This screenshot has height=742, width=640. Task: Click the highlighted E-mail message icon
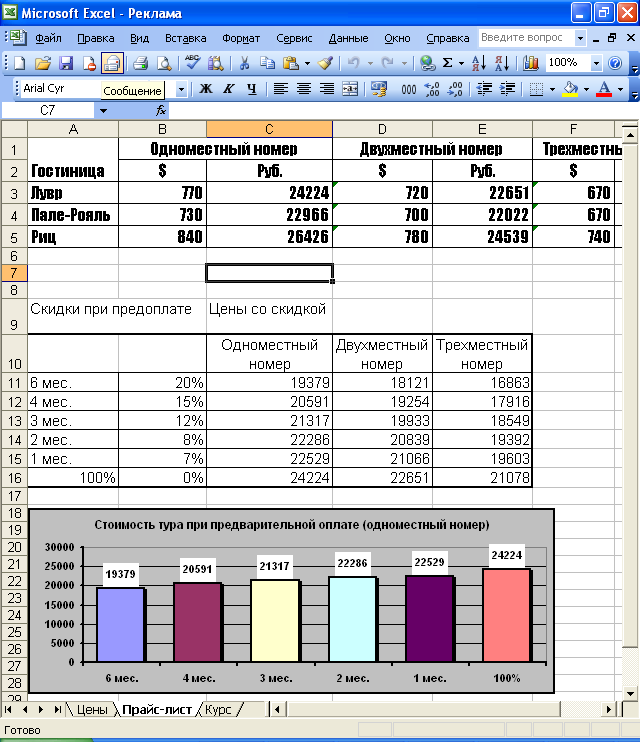tap(112, 63)
